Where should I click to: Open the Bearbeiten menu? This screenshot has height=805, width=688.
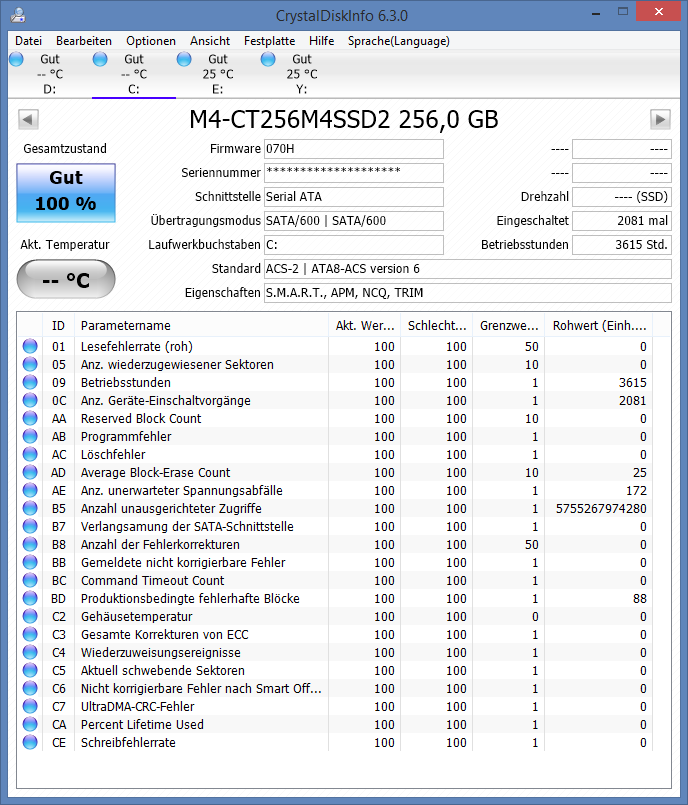pyautogui.click(x=84, y=41)
